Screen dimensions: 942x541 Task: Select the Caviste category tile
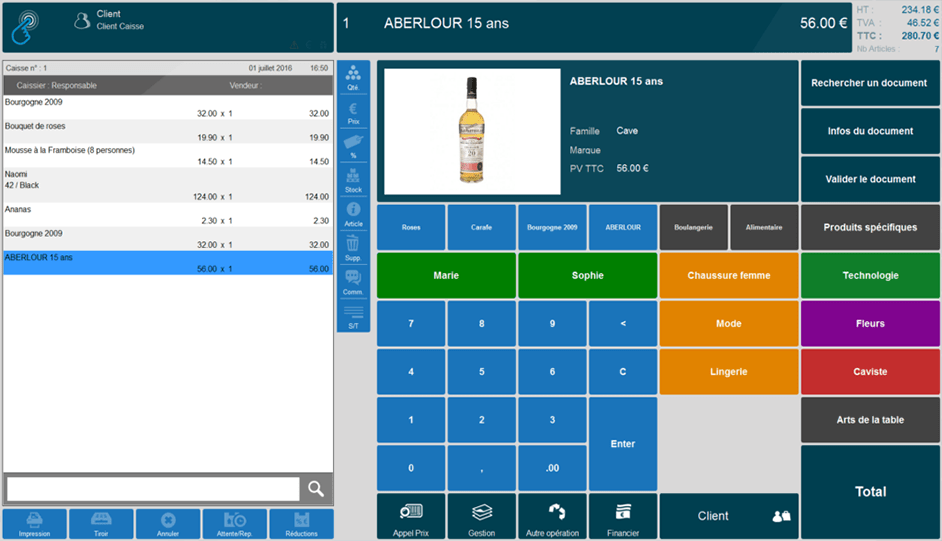click(x=870, y=372)
